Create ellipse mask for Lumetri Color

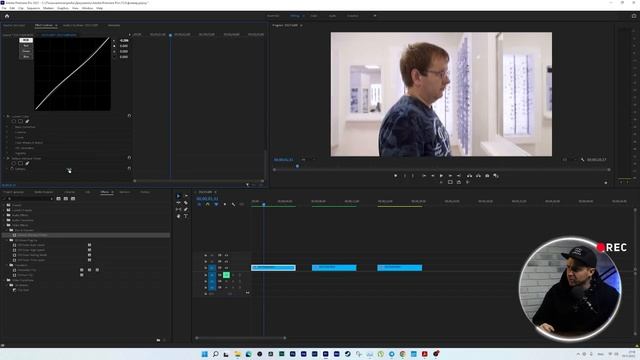pyautogui.click(x=13, y=121)
